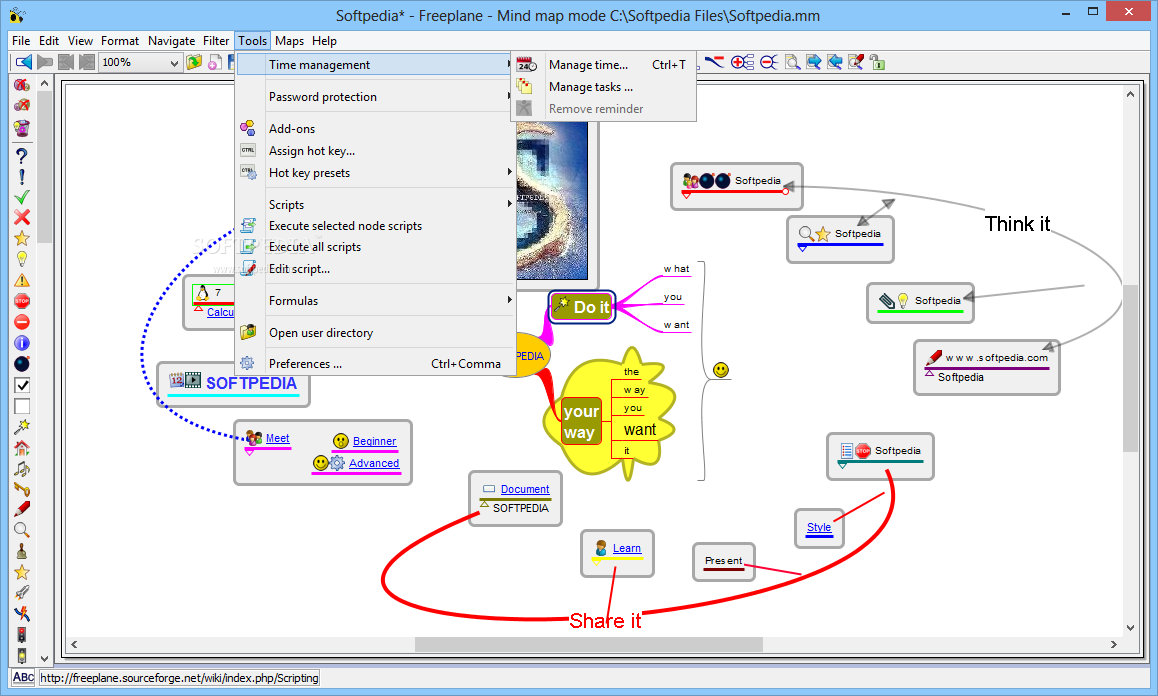
Task: Expand the Password protection submenu
Action: [x=375, y=97]
